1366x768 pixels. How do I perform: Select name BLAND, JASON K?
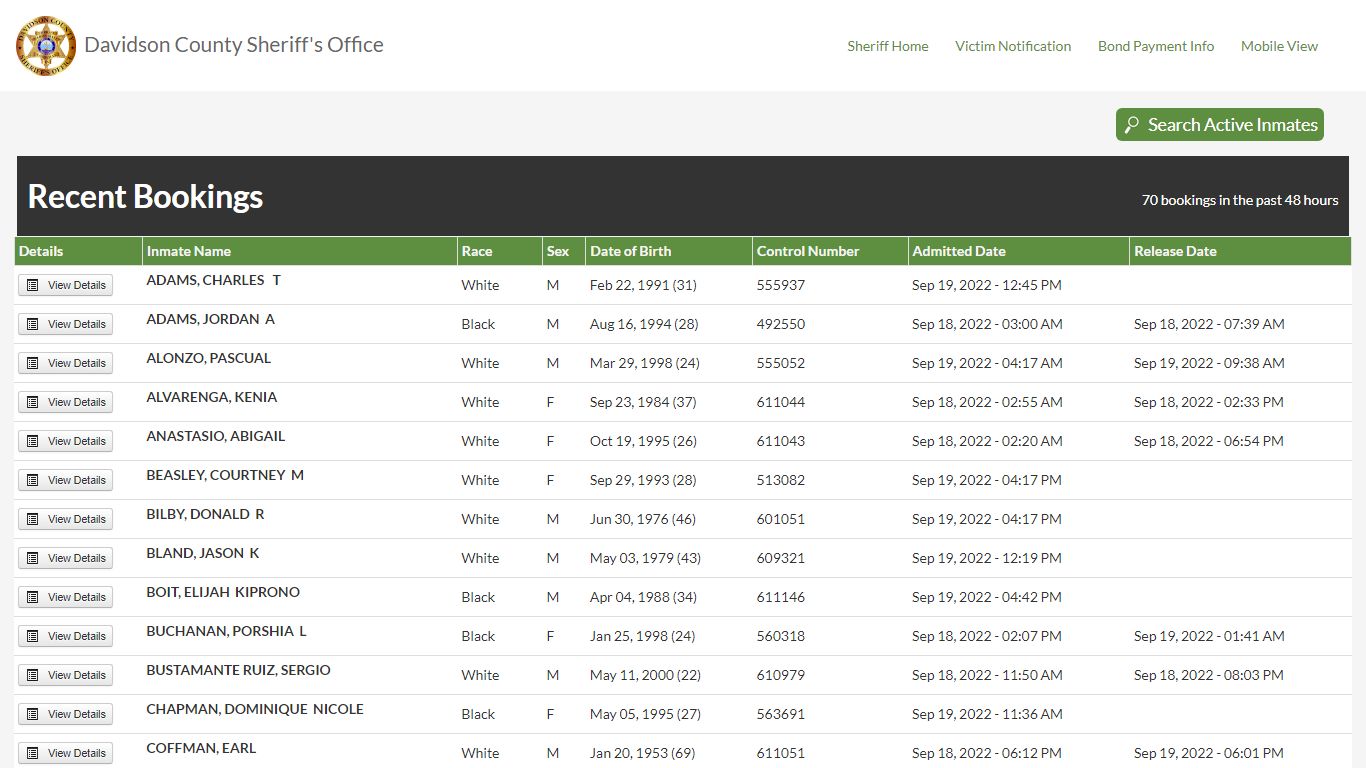203,553
